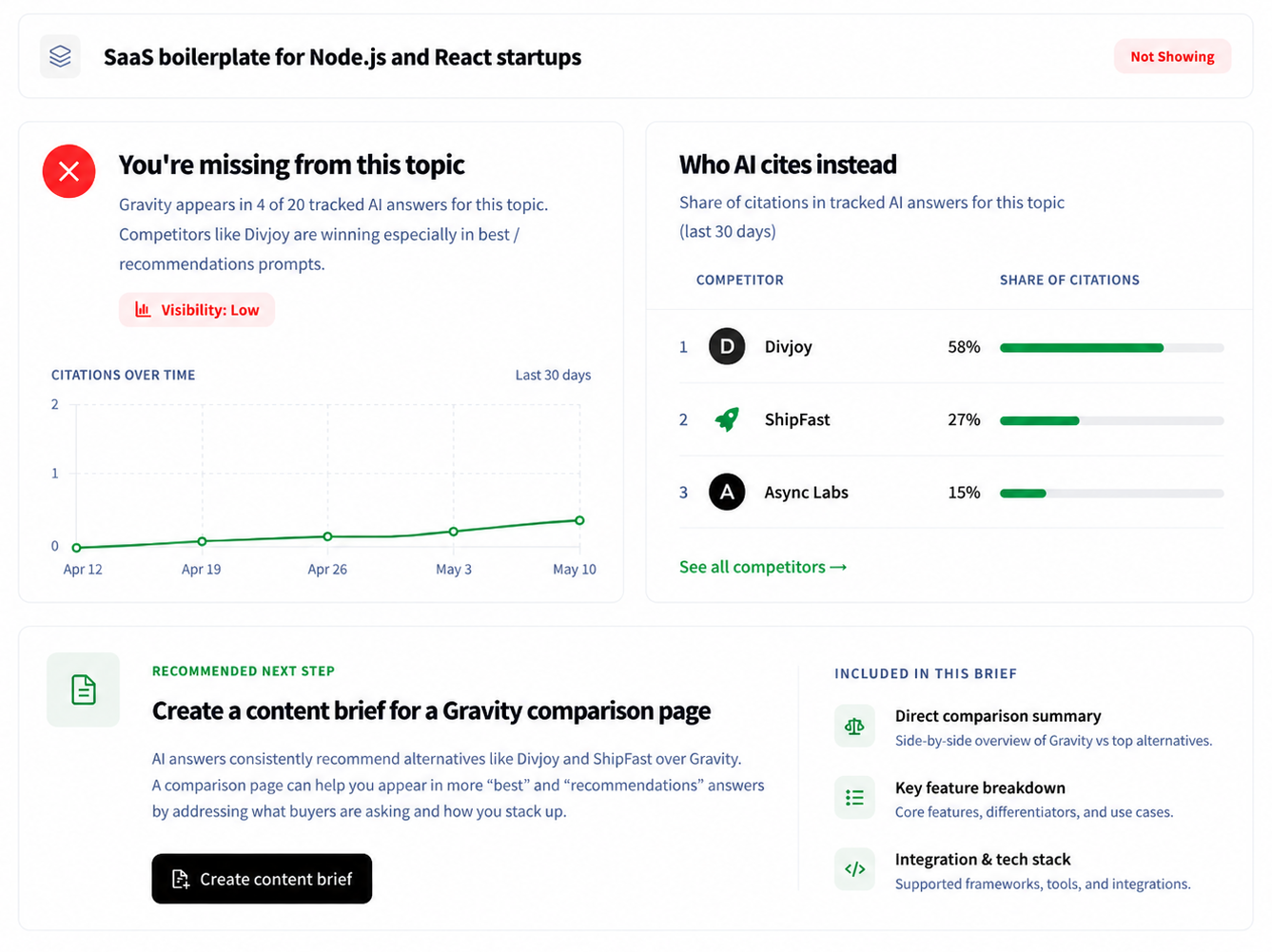The width and height of the screenshot is (1272, 952).
Task: Click the layers stack icon beside topic title
Action: pos(60,56)
